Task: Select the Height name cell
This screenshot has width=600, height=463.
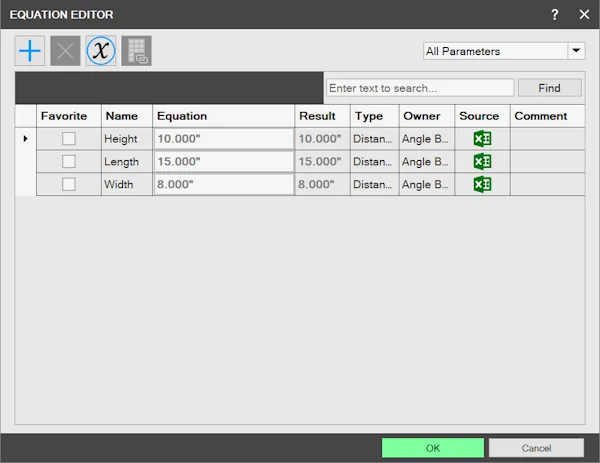Action: click(x=127, y=139)
